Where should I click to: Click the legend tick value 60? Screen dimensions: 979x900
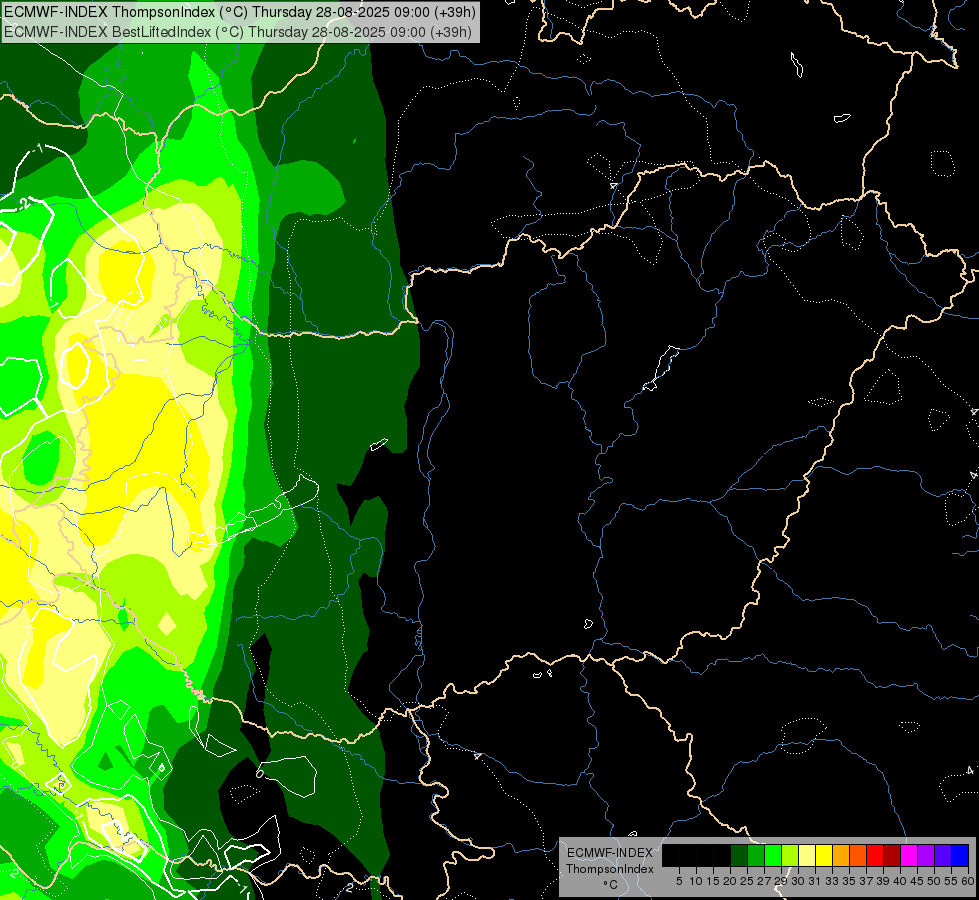pos(968,881)
